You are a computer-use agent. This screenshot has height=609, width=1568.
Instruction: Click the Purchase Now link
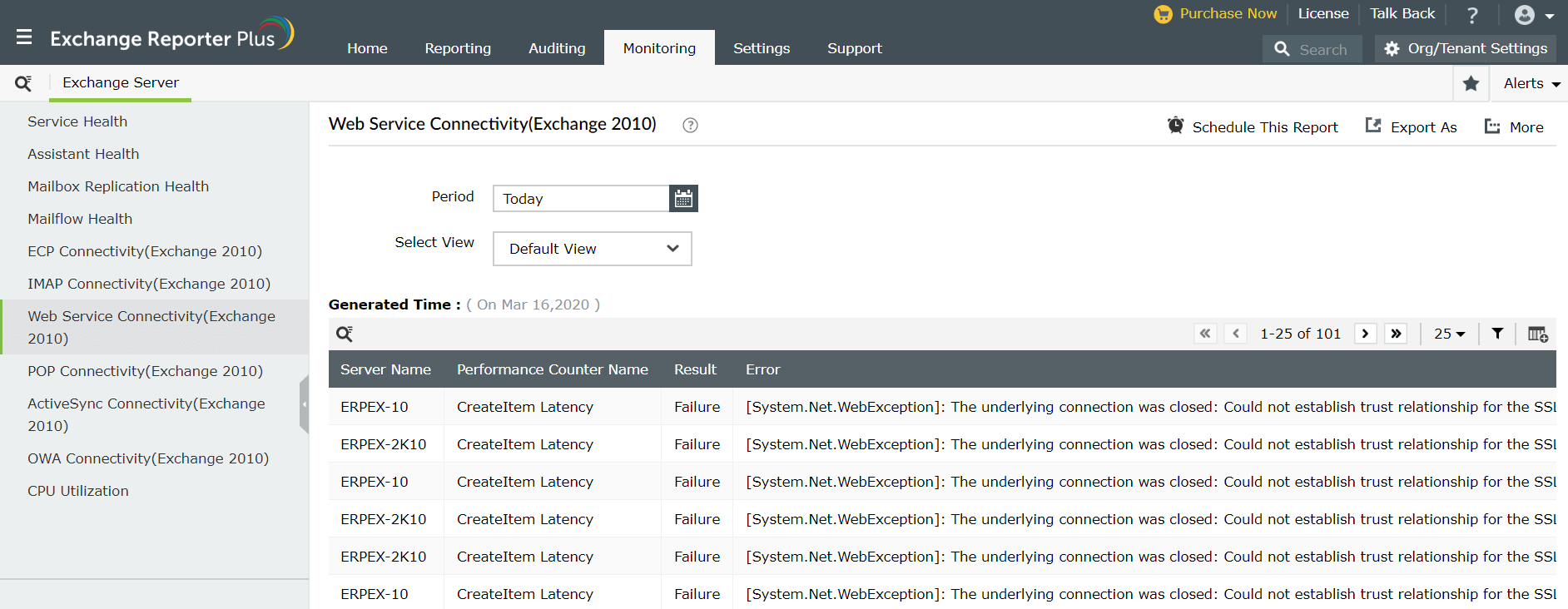coord(1228,13)
